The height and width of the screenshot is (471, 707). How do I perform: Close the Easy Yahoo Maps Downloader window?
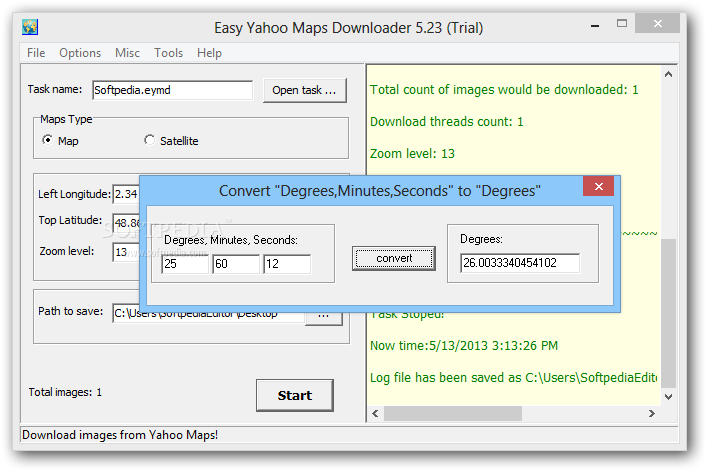coord(657,23)
